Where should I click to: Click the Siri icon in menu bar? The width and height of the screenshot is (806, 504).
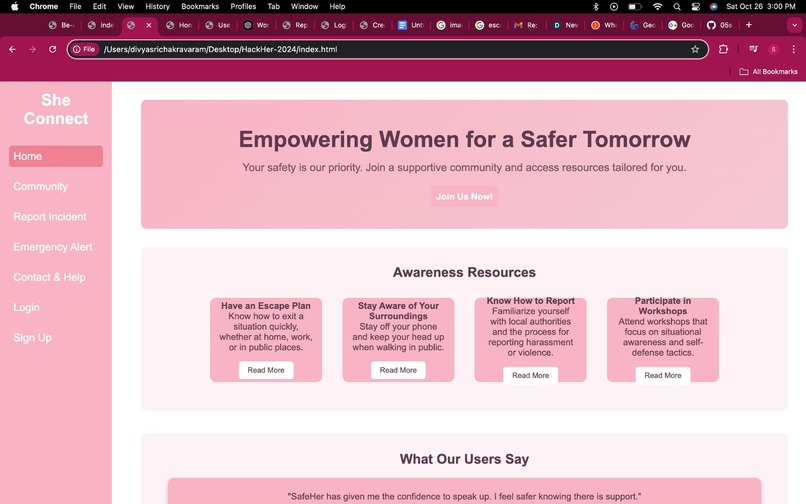(x=713, y=6)
